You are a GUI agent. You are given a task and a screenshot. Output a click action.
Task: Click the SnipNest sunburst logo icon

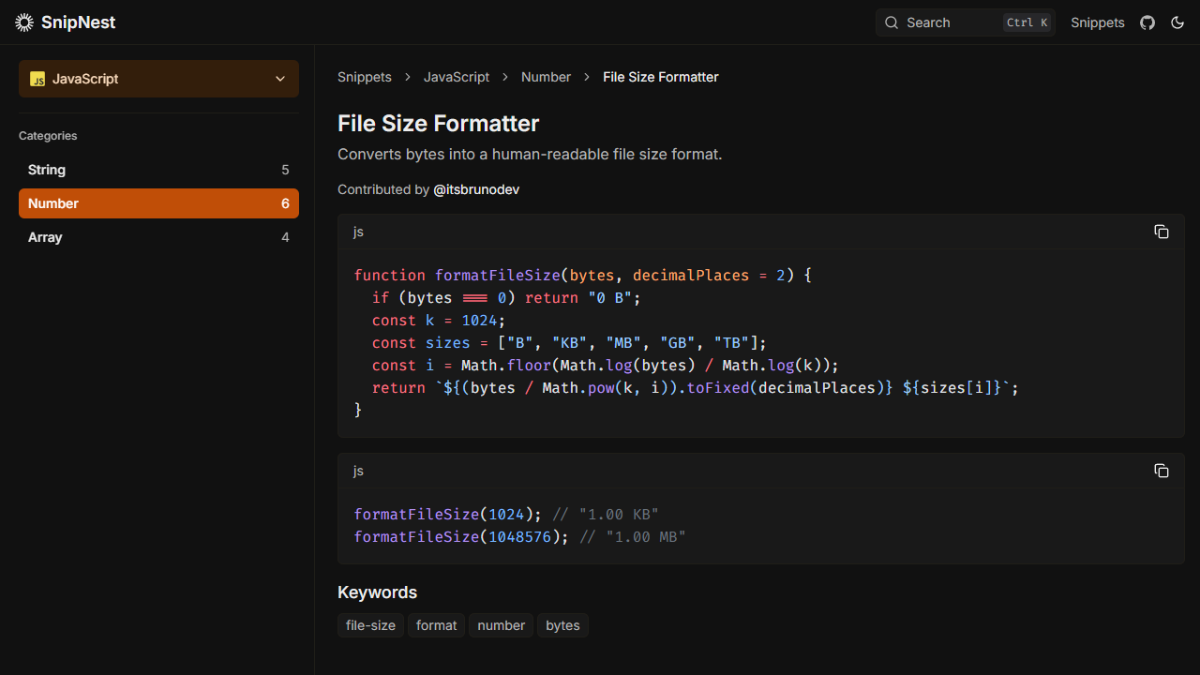point(24,22)
